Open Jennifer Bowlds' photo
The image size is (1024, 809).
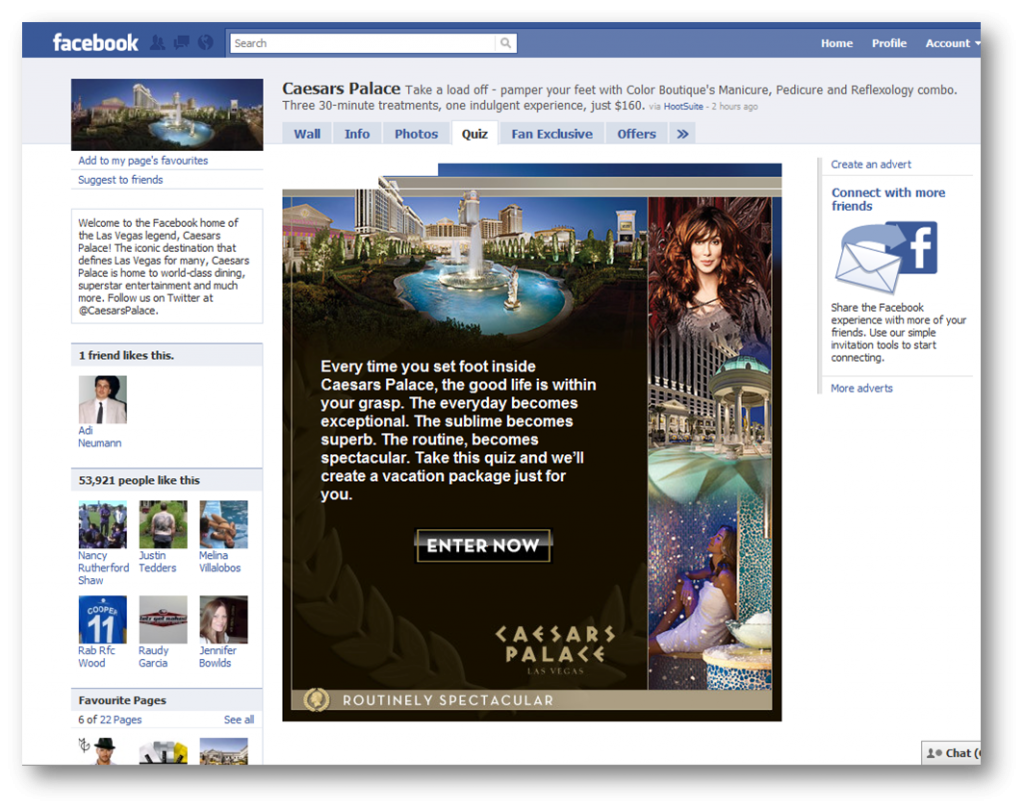[x=223, y=620]
